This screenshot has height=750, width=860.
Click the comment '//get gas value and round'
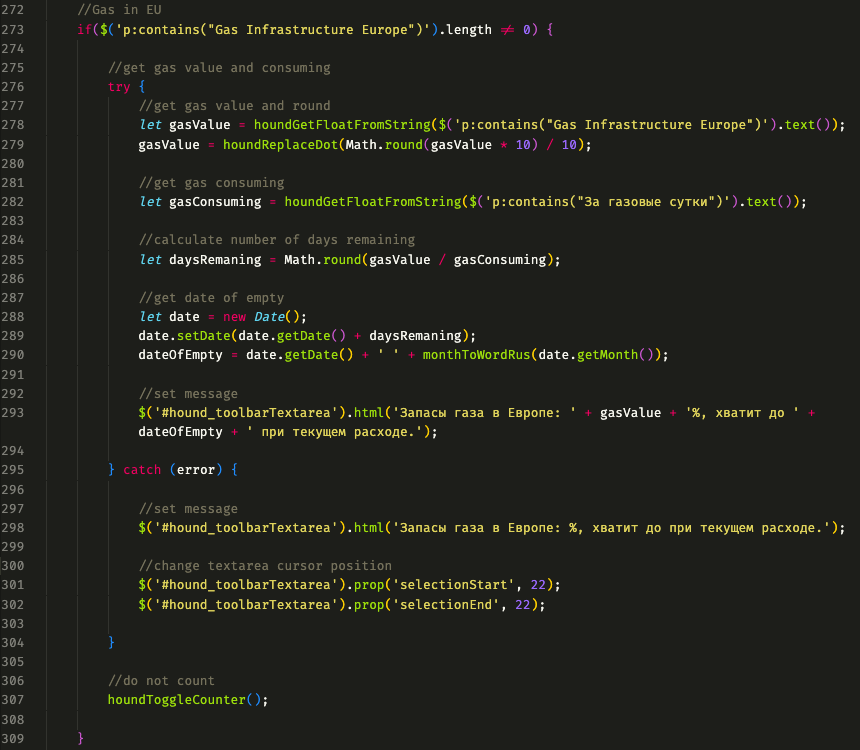(235, 106)
